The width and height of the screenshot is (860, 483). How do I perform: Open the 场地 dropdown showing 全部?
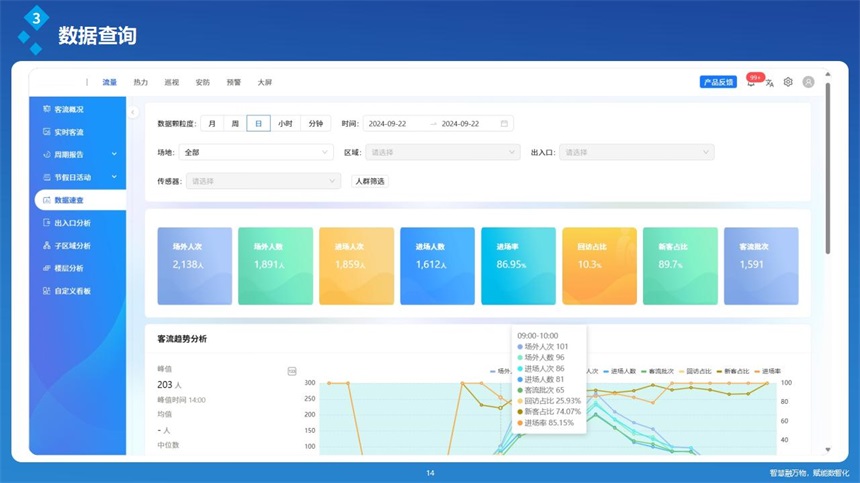click(256, 152)
